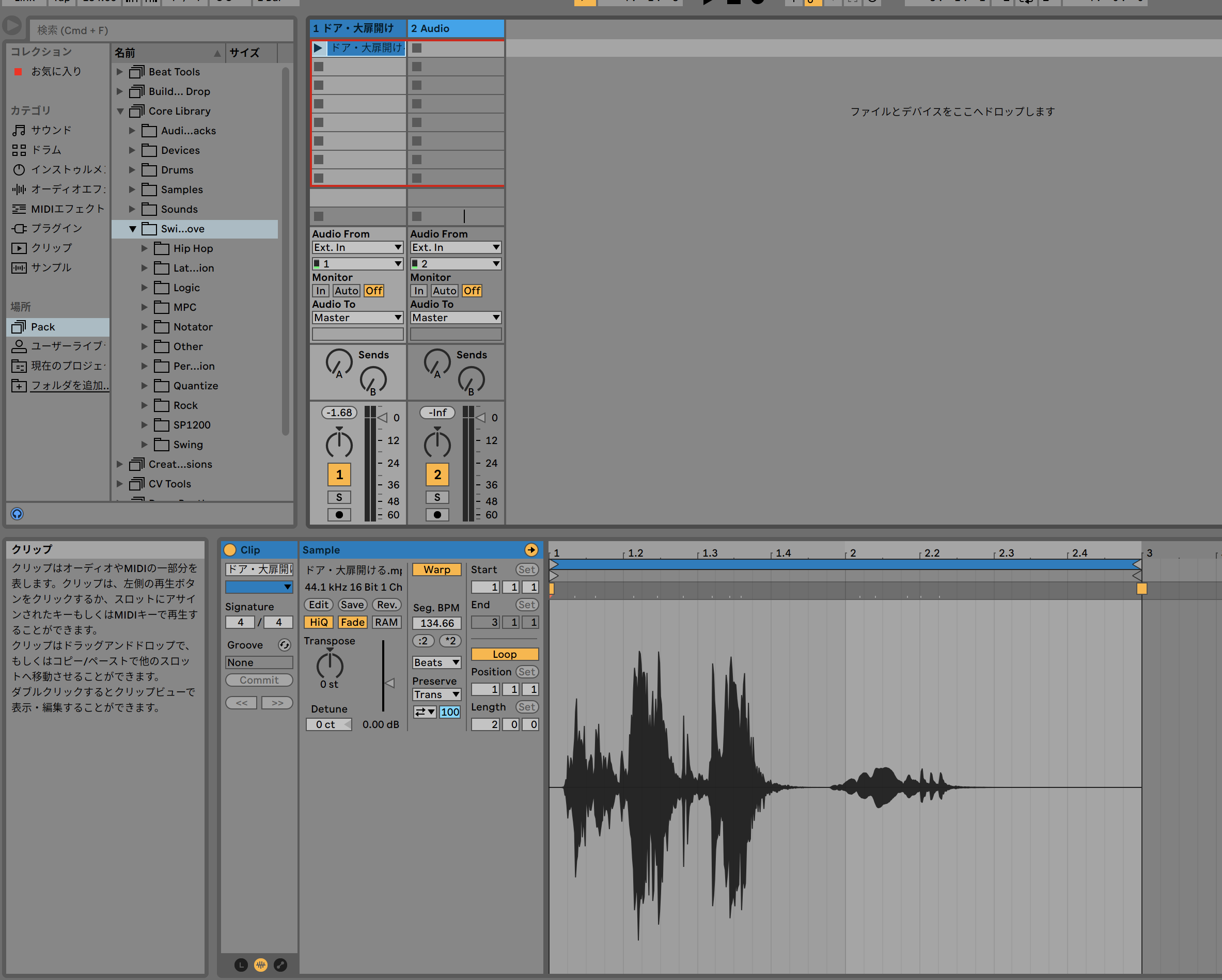
Task: Click the サイズ column header
Action: pyautogui.click(x=252, y=53)
